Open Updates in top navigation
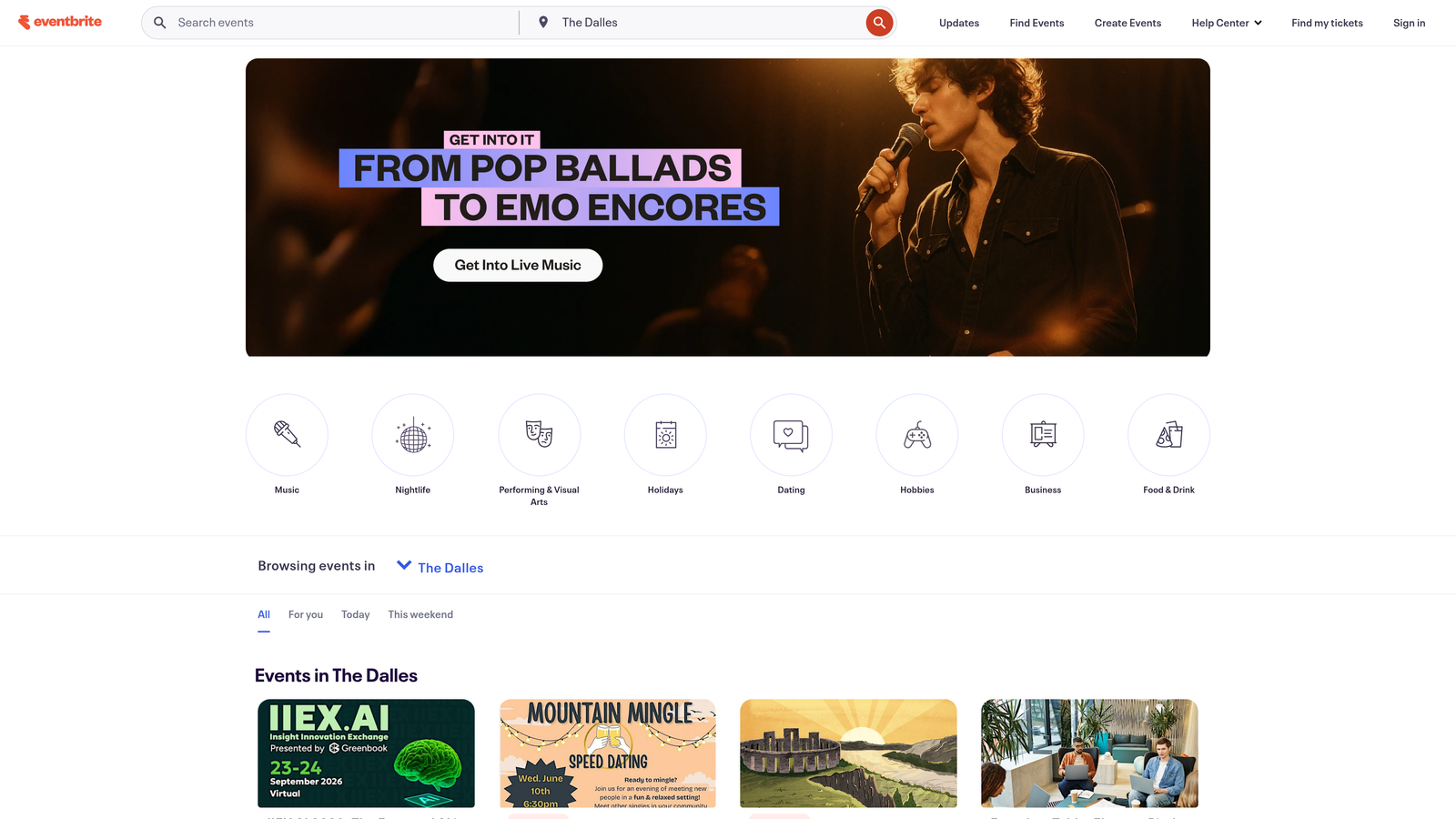Image resolution: width=1456 pixels, height=819 pixels. (959, 23)
